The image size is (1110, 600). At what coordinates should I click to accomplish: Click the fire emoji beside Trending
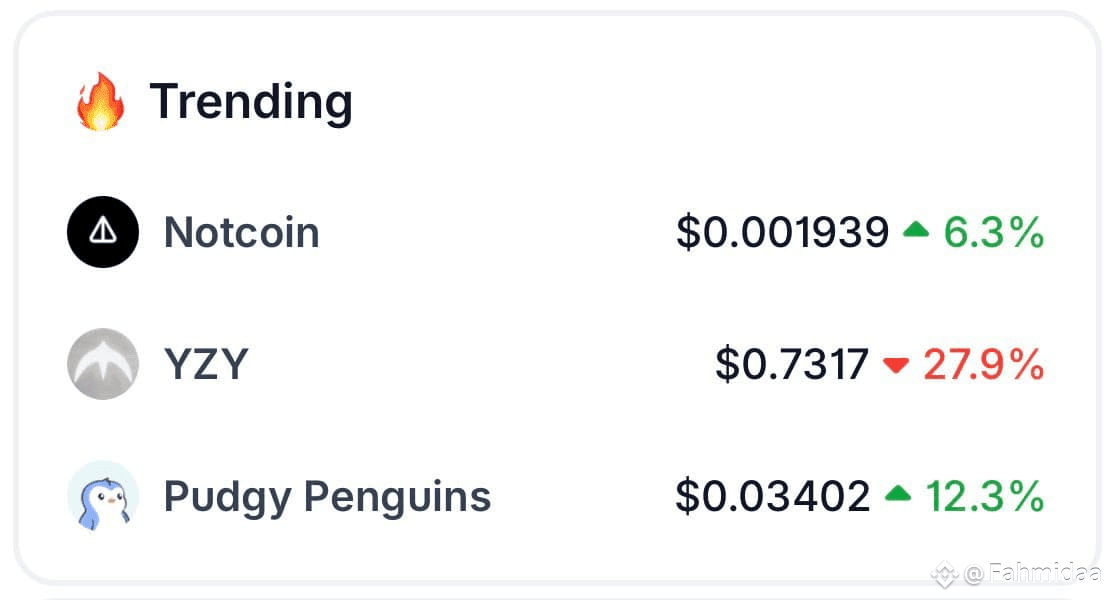pos(101,102)
